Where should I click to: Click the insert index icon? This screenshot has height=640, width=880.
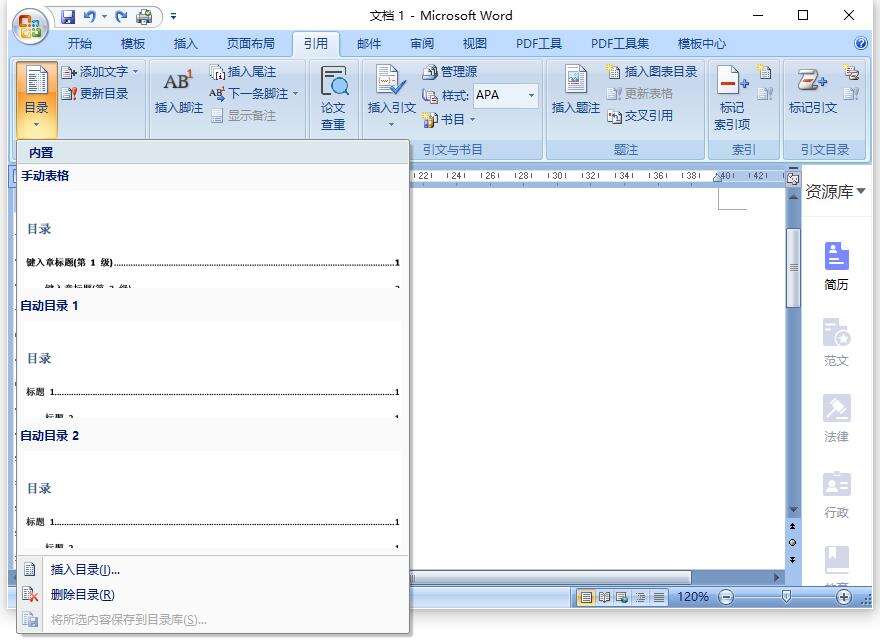pyautogui.click(x=764, y=72)
